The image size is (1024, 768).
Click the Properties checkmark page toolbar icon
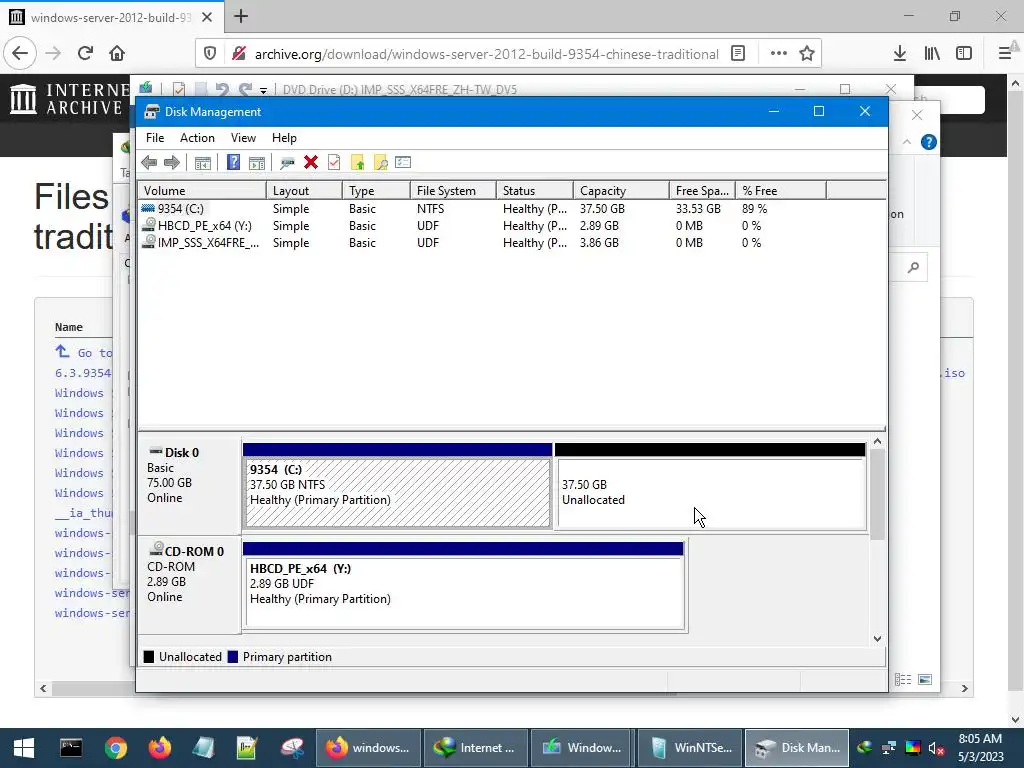pyautogui.click(x=334, y=163)
